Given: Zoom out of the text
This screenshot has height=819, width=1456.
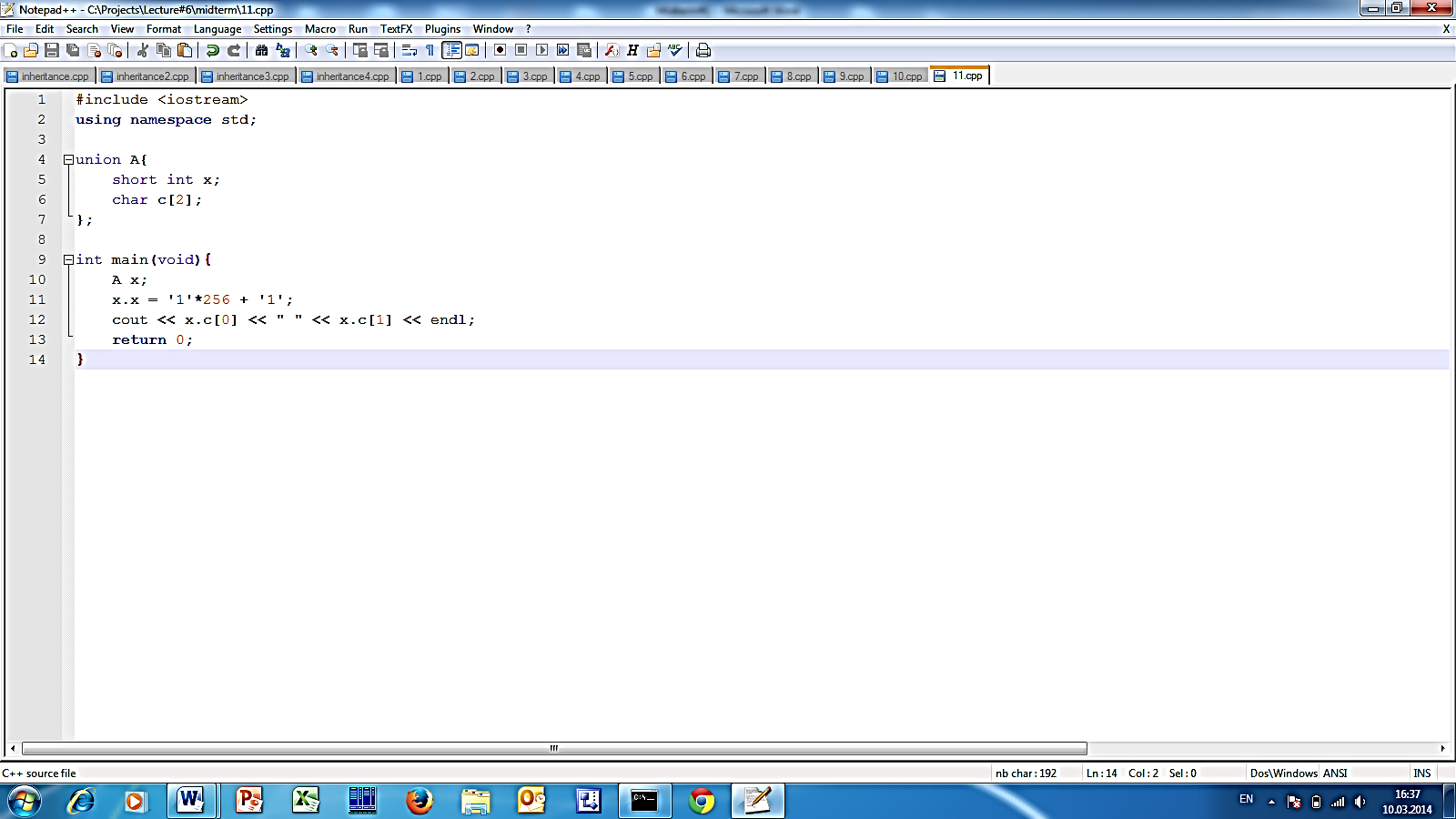Looking at the screenshot, I should pyautogui.click(x=332, y=51).
